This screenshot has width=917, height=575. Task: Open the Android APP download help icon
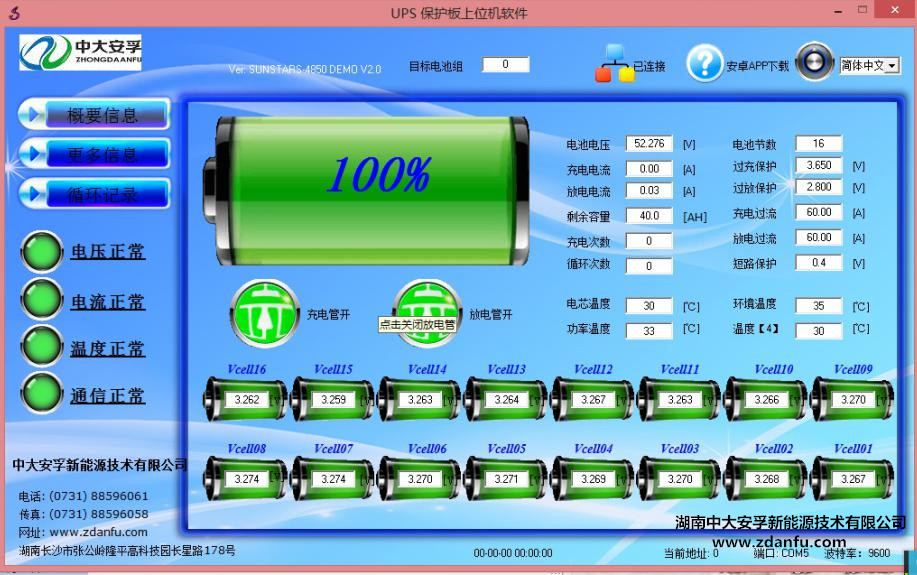coord(705,63)
